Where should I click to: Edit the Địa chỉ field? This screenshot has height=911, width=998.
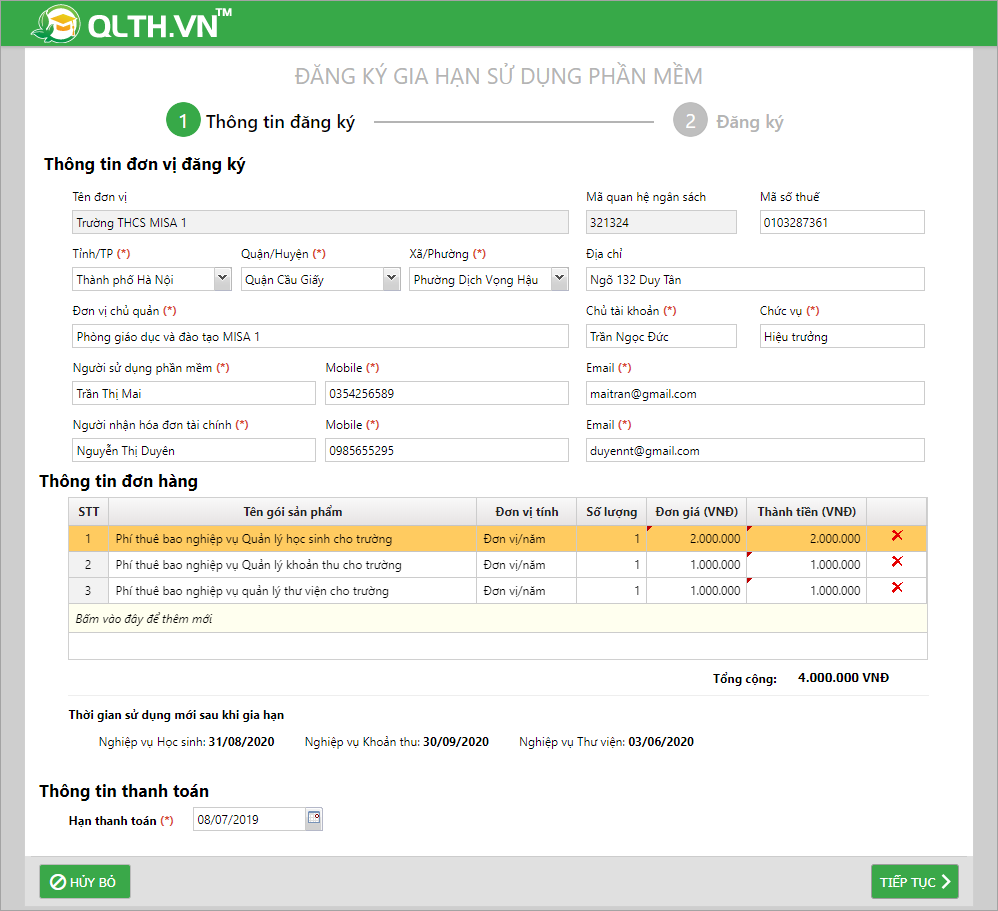[755, 279]
